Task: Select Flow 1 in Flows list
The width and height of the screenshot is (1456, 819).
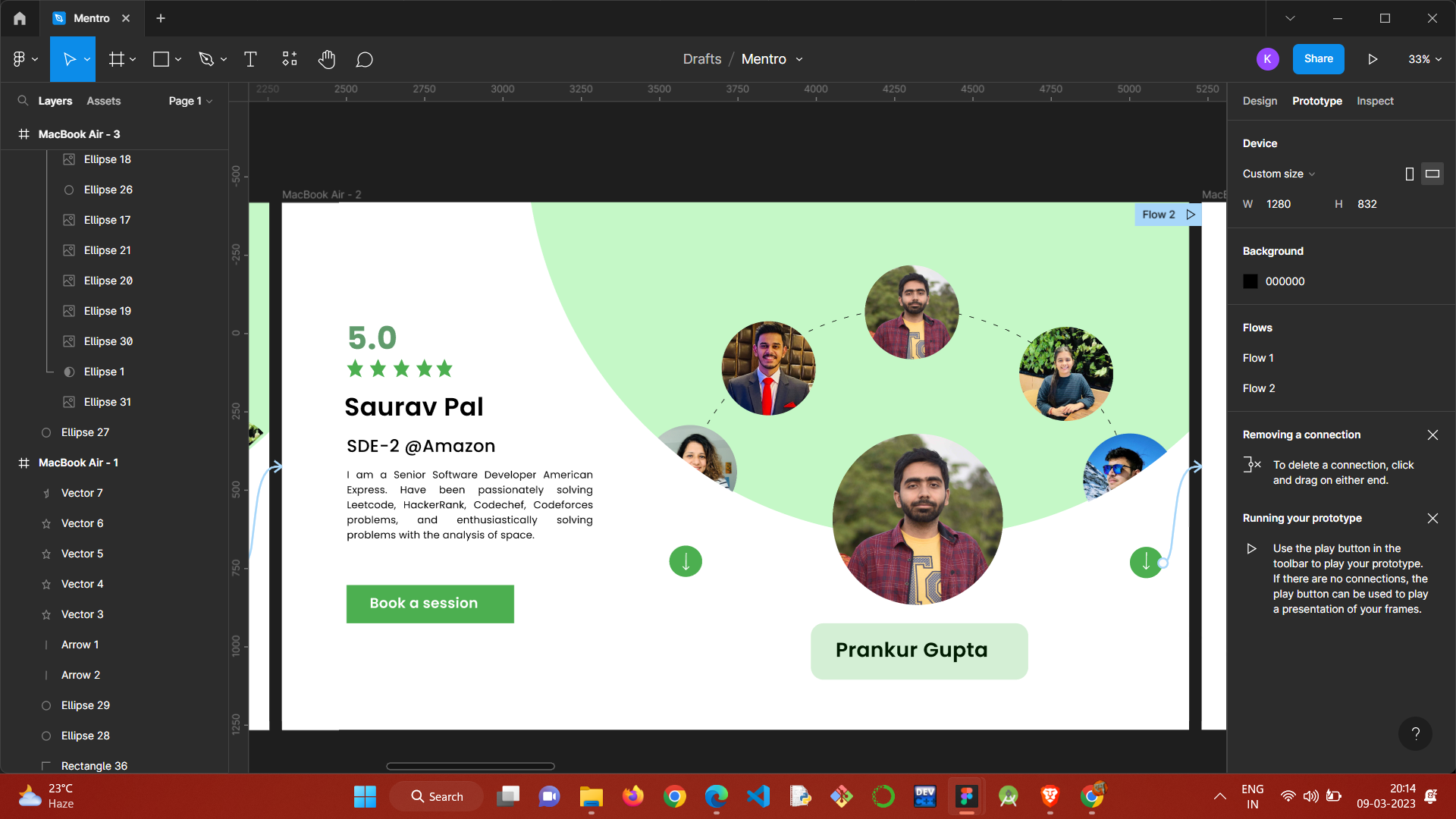Action: [1258, 358]
